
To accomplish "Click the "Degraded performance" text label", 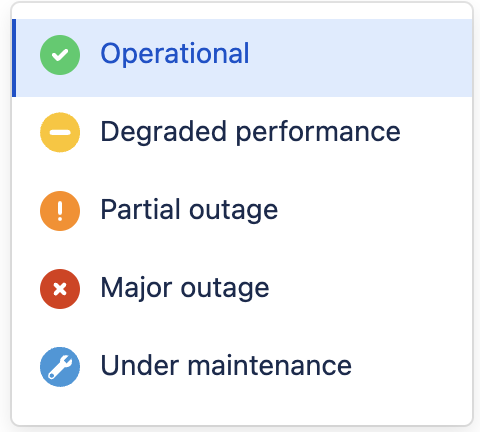I will click(250, 132).
